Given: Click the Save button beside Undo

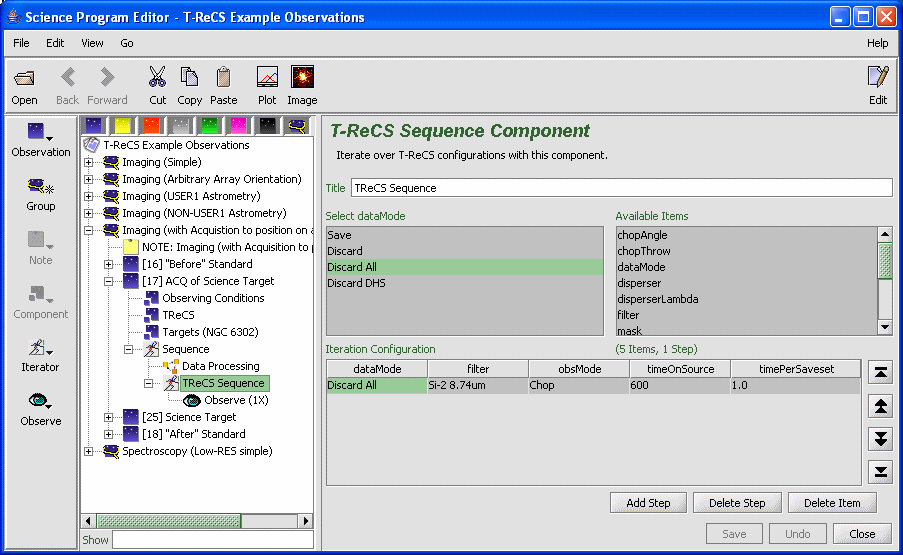Looking at the screenshot, I should pyautogui.click(x=734, y=534).
